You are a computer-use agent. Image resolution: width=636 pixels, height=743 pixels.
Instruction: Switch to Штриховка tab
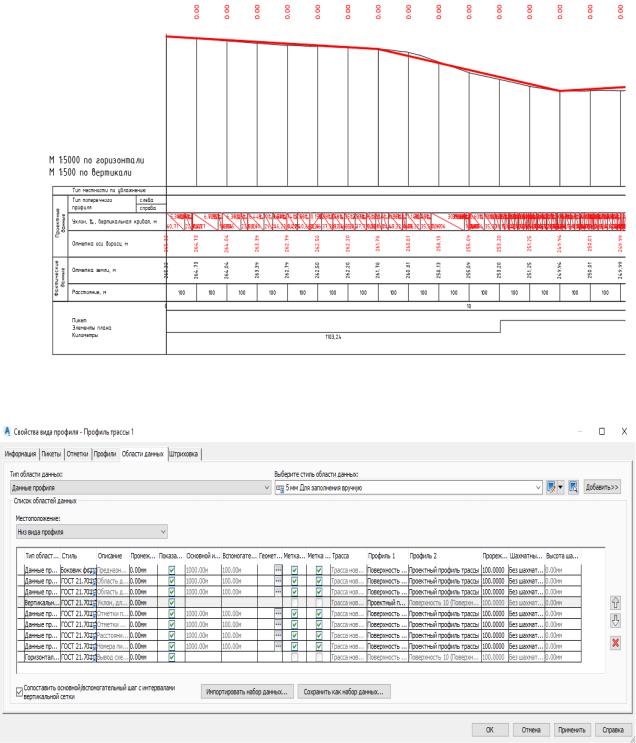click(184, 453)
